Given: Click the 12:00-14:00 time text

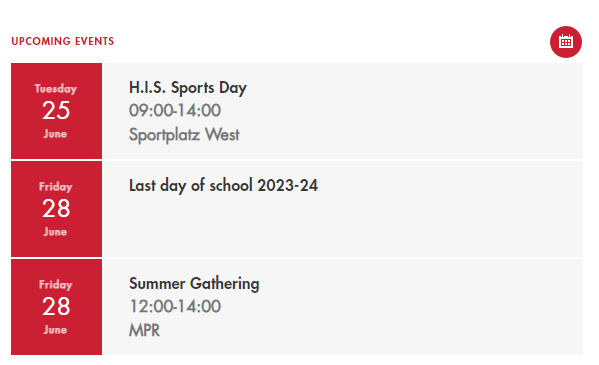Looking at the screenshot, I should (x=175, y=307).
